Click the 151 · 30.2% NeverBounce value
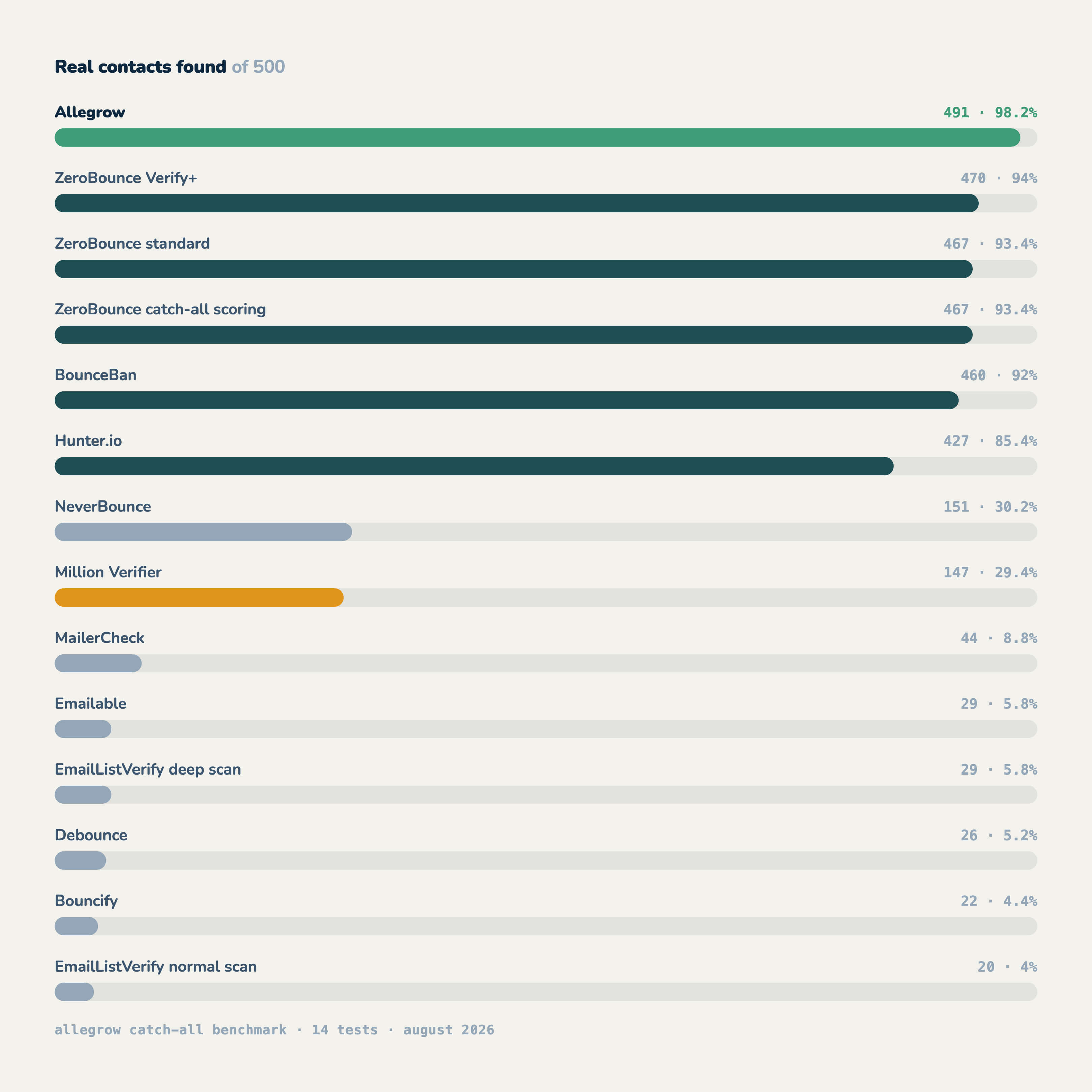This screenshot has height=1092, width=1092. 990,507
